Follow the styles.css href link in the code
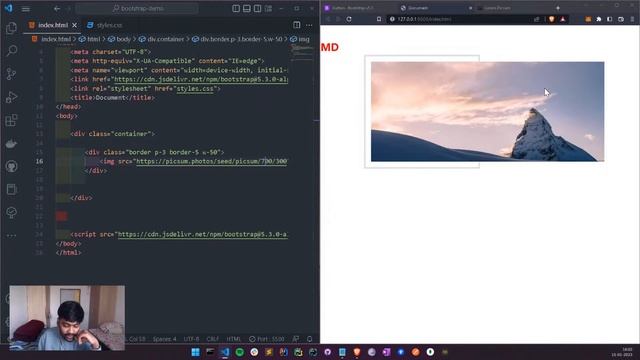This screenshot has width=640, height=360. [195, 89]
